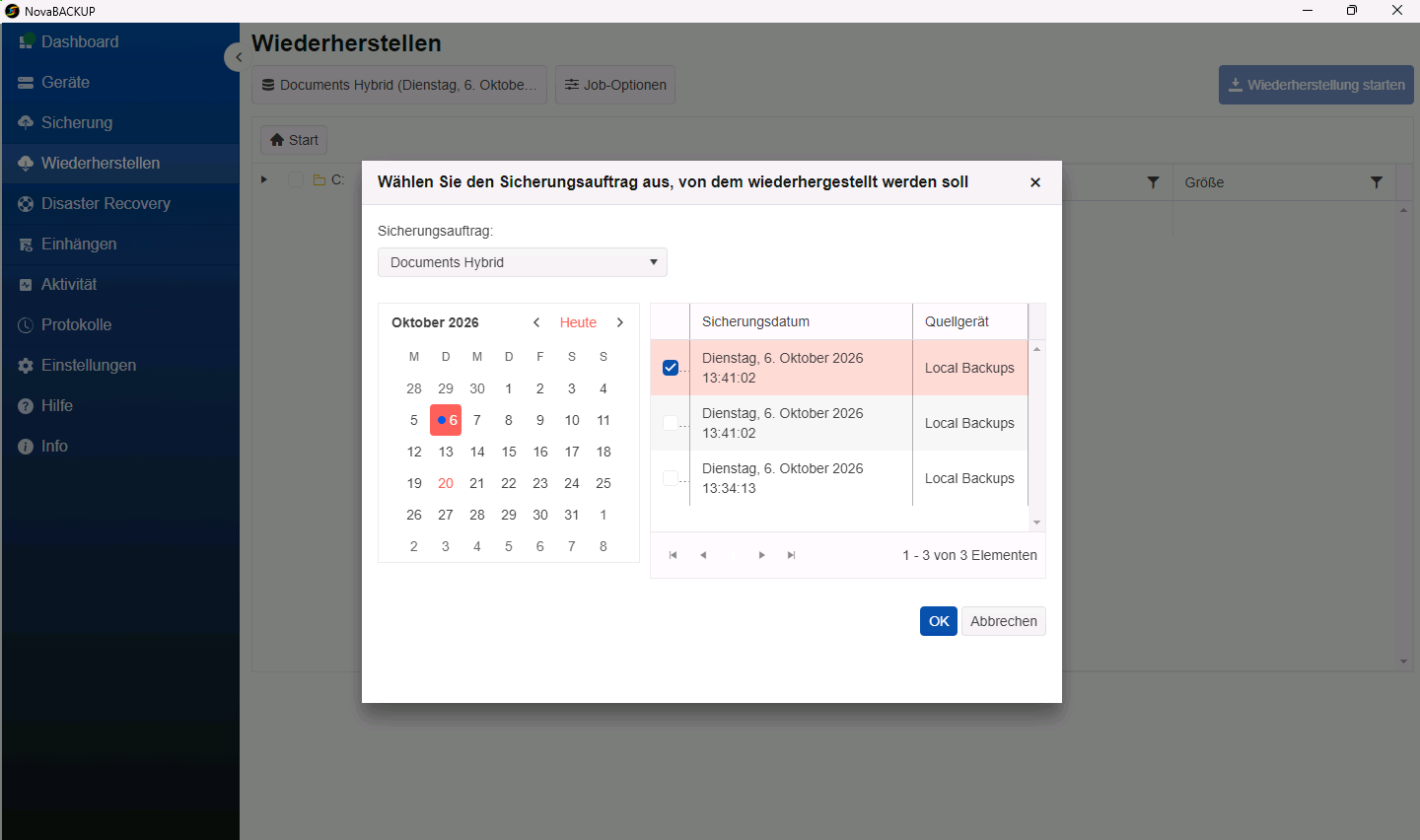The height and width of the screenshot is (840, 1420).
Task: Show previous month in calendar
Action: point(536,322)
